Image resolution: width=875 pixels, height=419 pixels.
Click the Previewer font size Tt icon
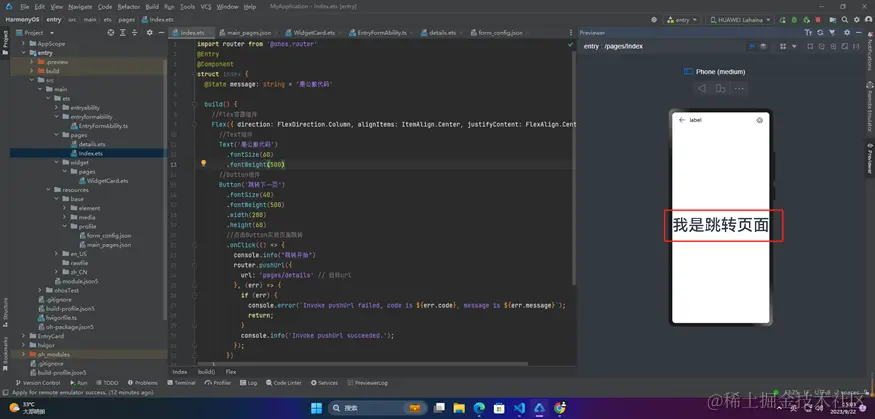808,32
